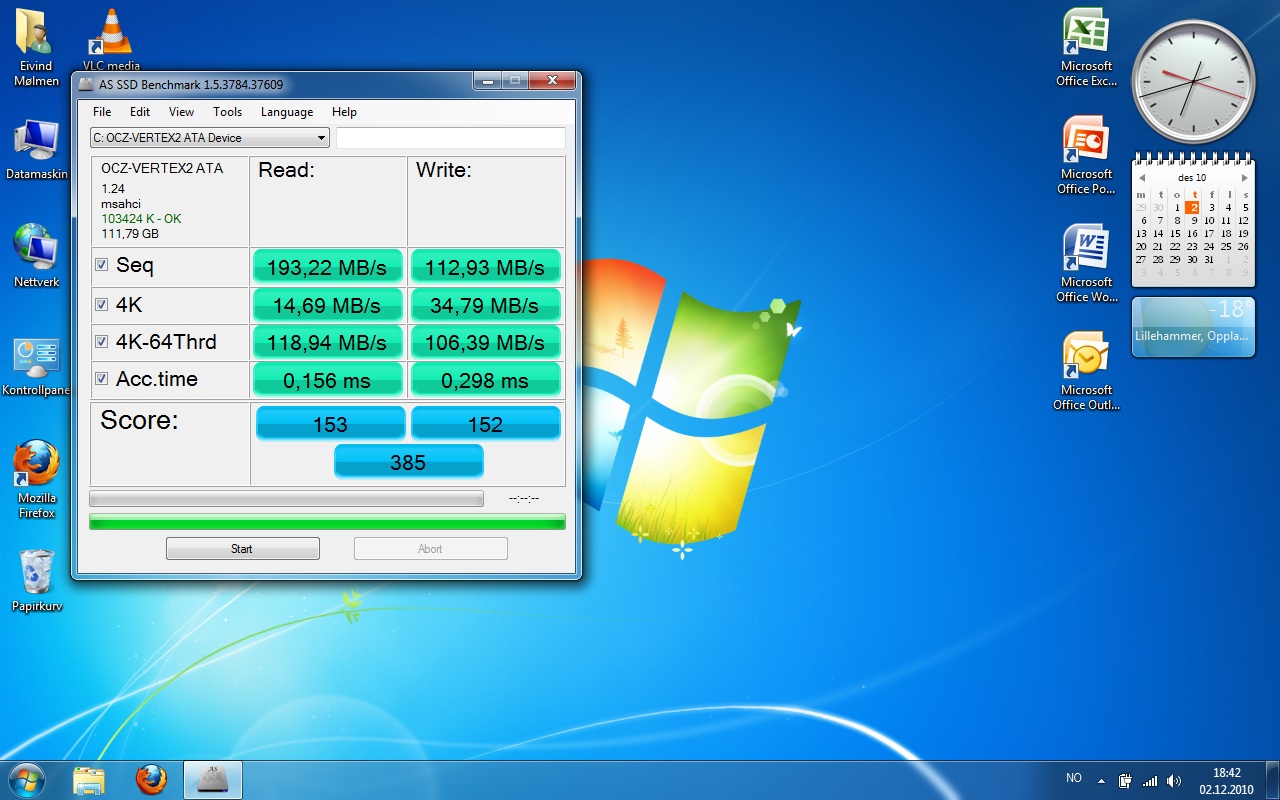Click the green overall progress bar
Viewport: 1280px width, 800px height.
[x=327, y=522]
